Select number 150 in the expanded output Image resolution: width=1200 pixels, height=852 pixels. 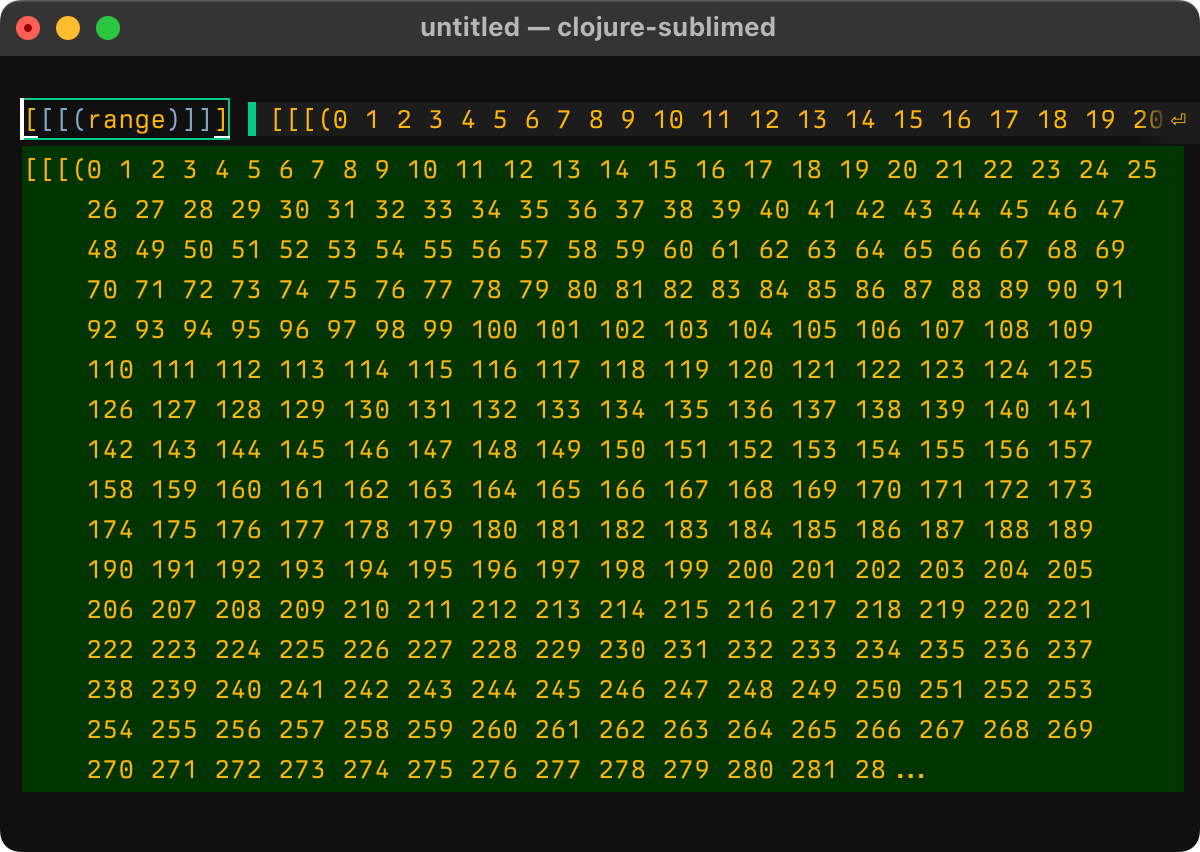click(x=622, y=450)
